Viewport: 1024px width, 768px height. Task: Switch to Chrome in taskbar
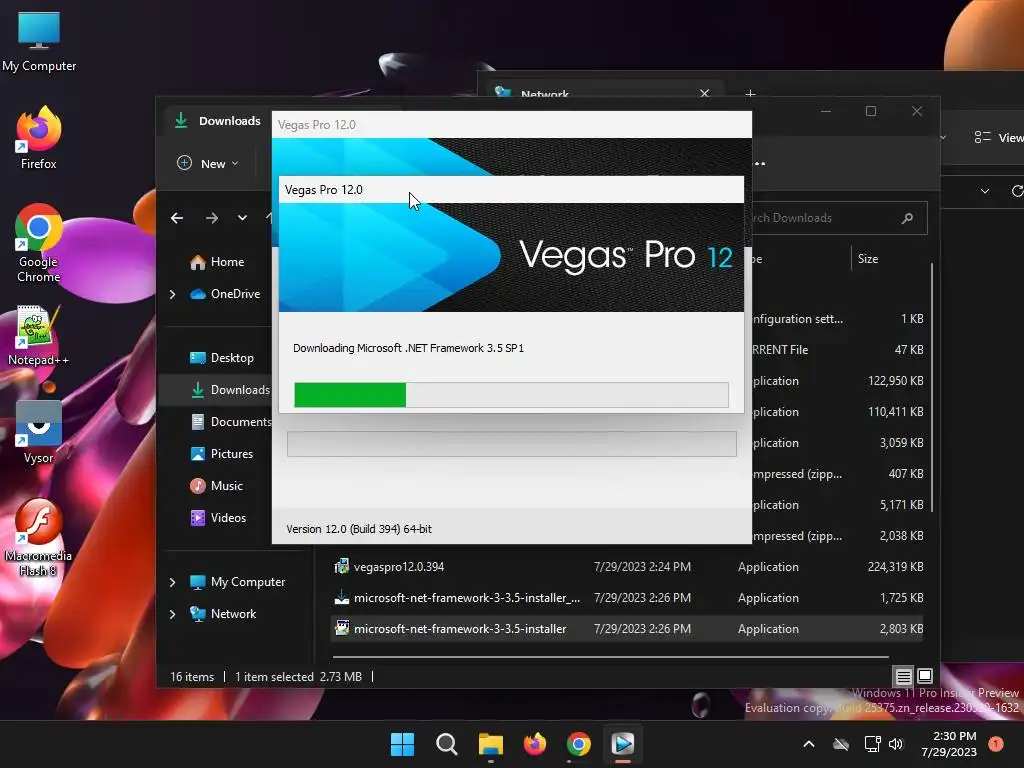point(579,744)
